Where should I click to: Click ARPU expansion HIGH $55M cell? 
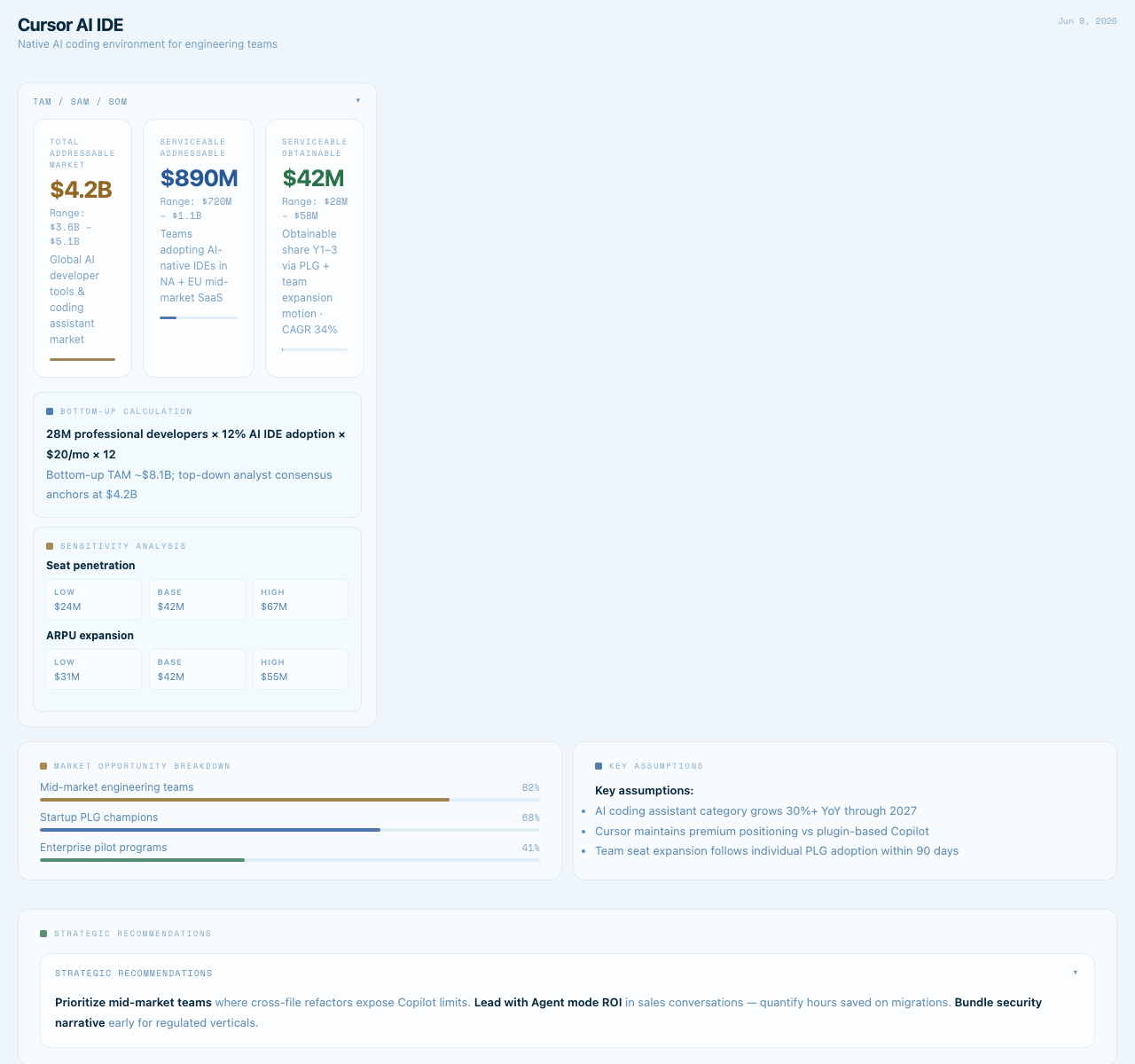point(301,669)
